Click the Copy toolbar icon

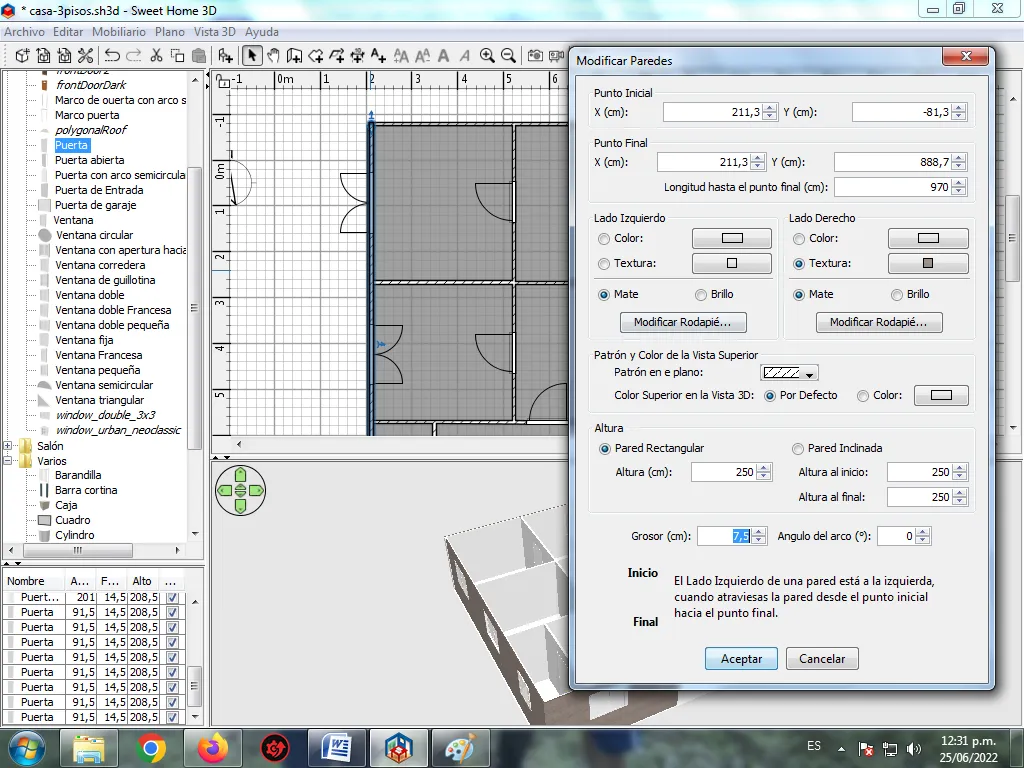pyautogui.click(x=178, y=56)
